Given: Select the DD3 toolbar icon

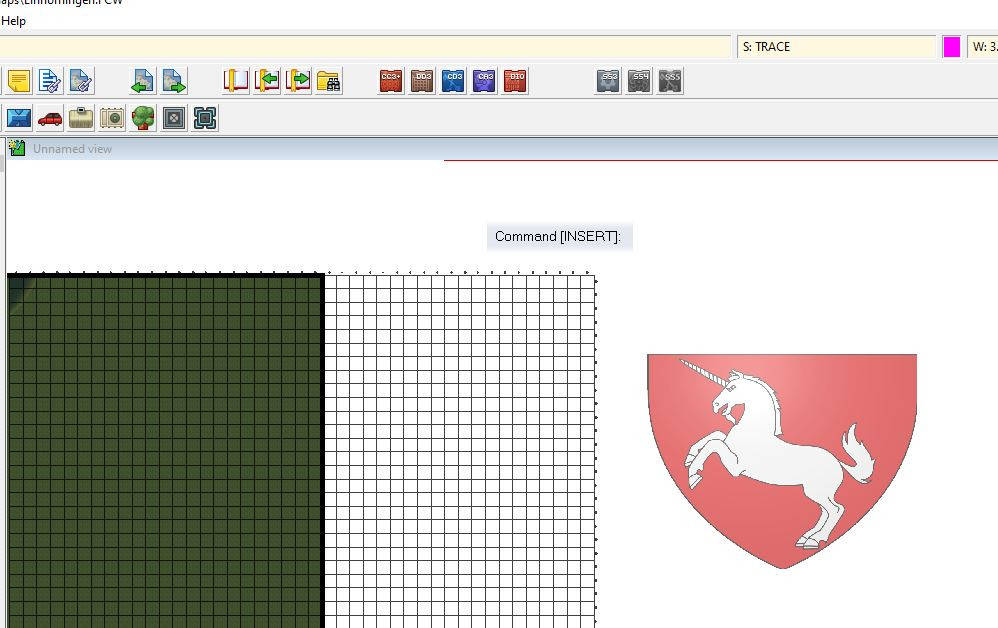Looking at the screenshot, I should [422, 81].
